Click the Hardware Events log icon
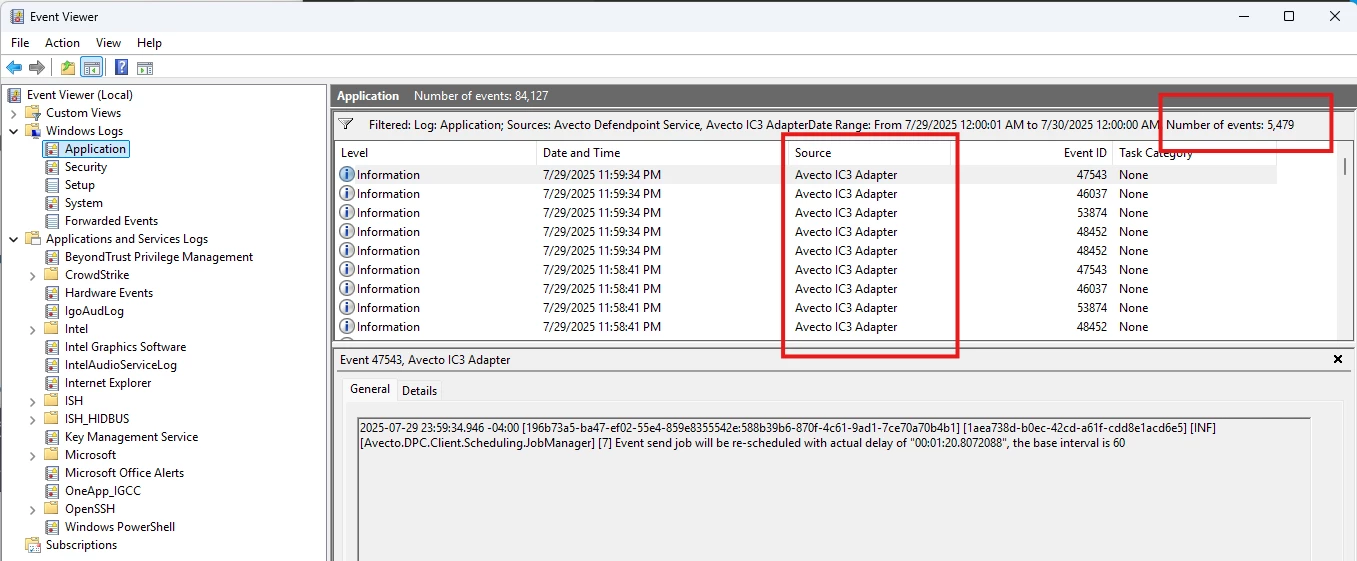The image size is (1357, 561). pos(53,293)
